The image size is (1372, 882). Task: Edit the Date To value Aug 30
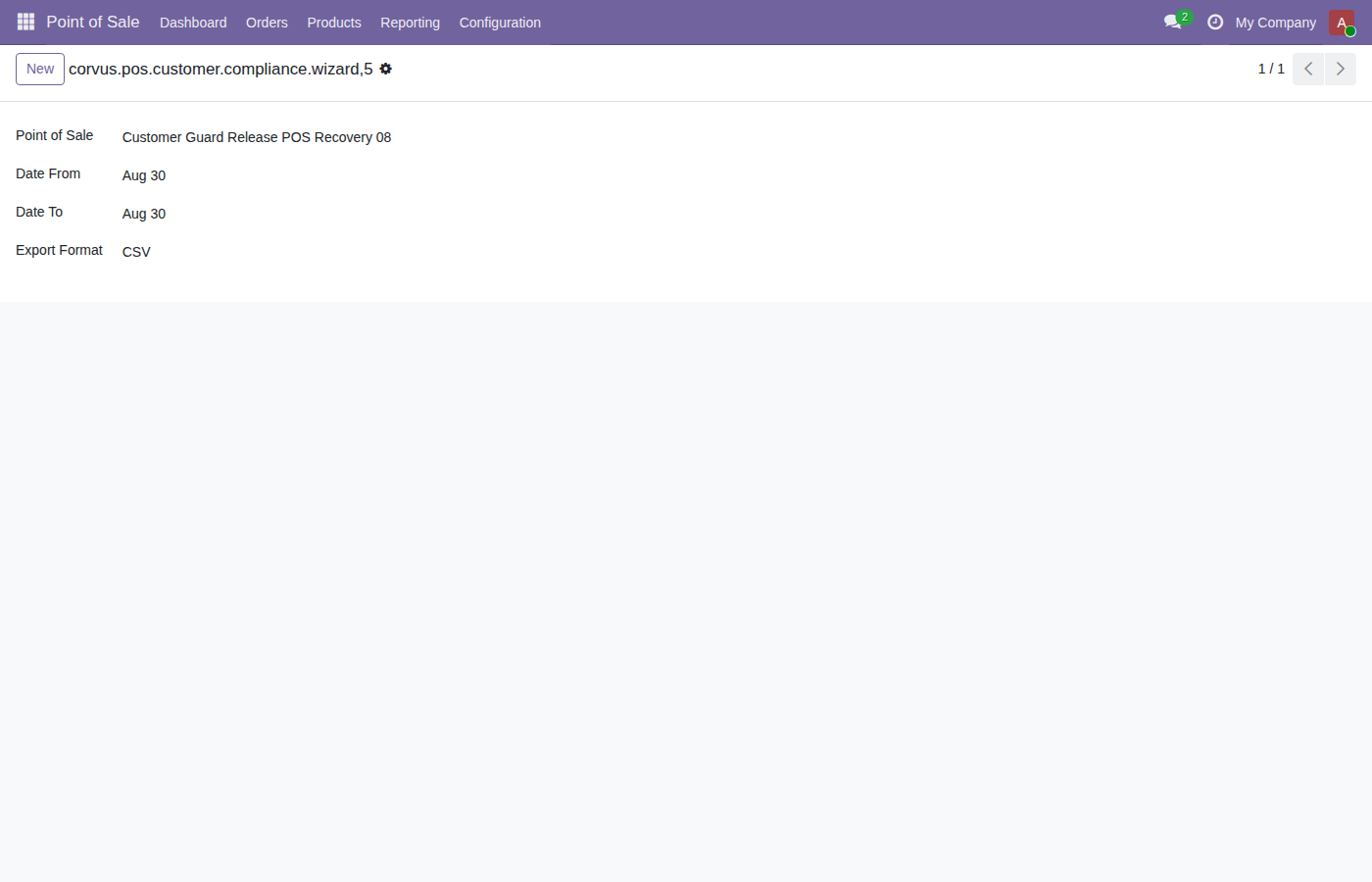point(144,214)
